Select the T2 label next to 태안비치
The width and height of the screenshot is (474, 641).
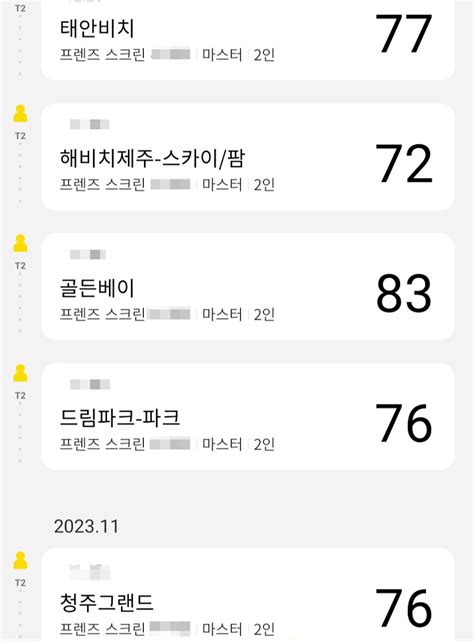20,8
